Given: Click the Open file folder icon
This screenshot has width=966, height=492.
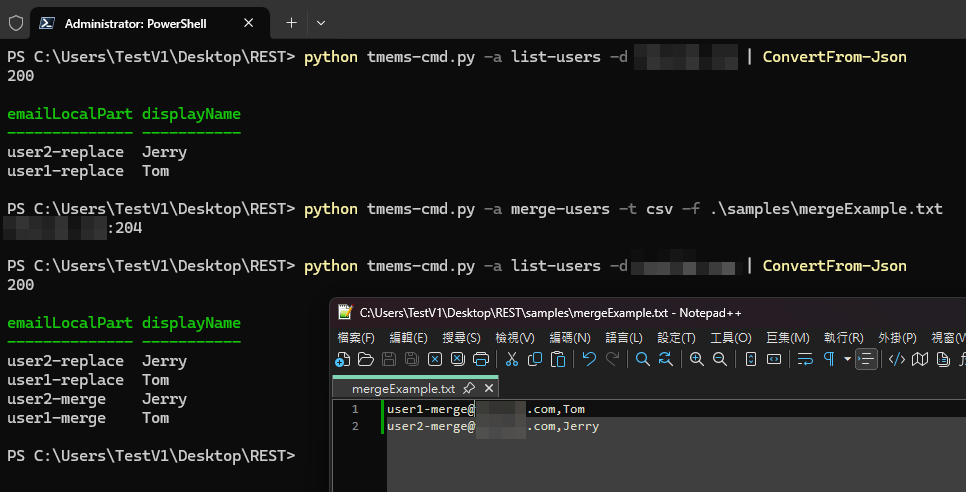Looking at the screenshot, I should point(365,360).
